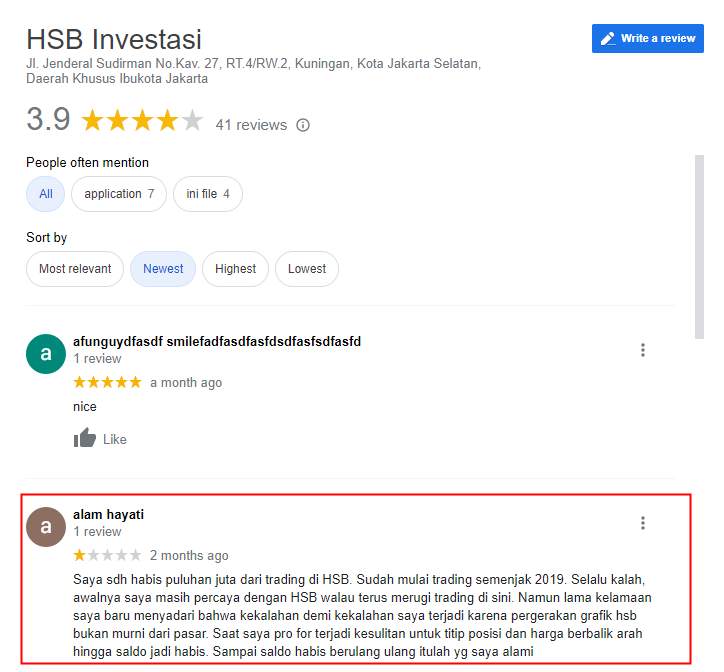This screenshot has width=724, height=672.
Task: Click the five-star rating on the first review
Action: 107,382
